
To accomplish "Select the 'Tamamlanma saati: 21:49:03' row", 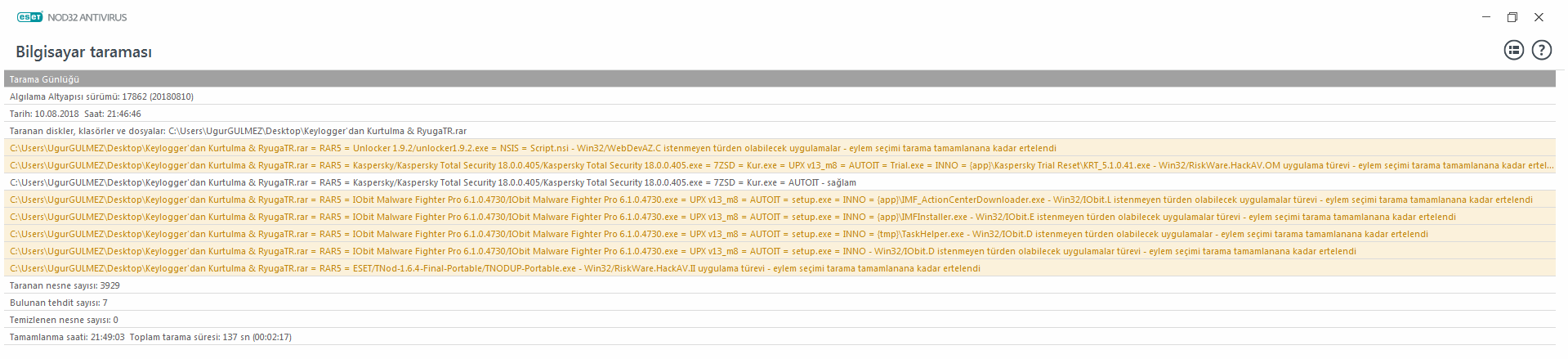I will point(780,337).
